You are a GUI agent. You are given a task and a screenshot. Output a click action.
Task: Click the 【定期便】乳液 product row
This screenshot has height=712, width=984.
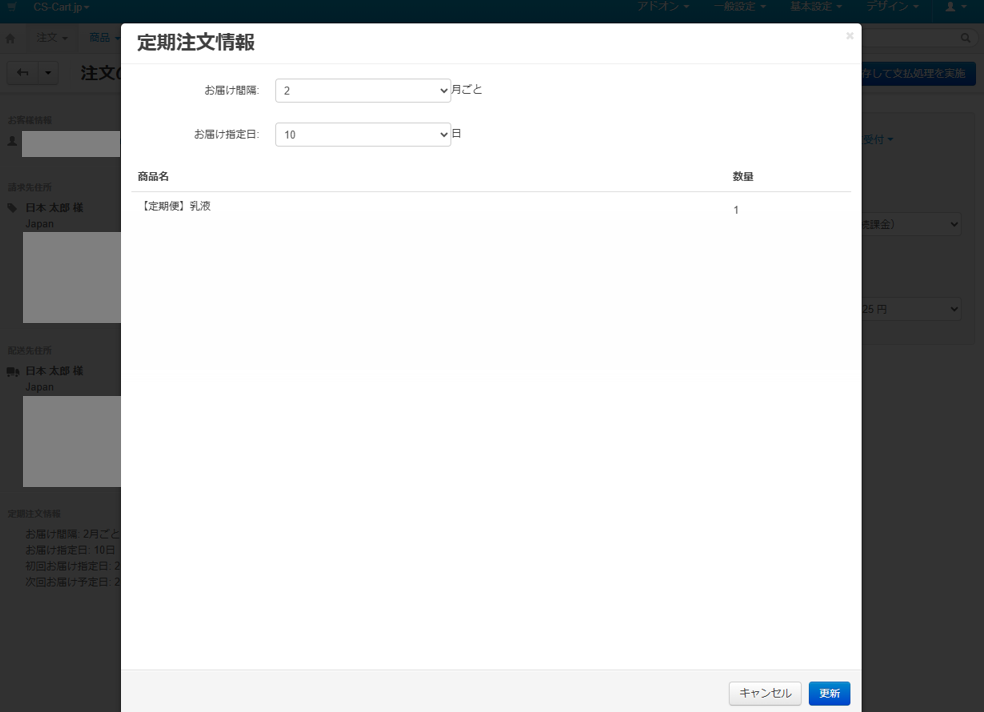[175, 206]
